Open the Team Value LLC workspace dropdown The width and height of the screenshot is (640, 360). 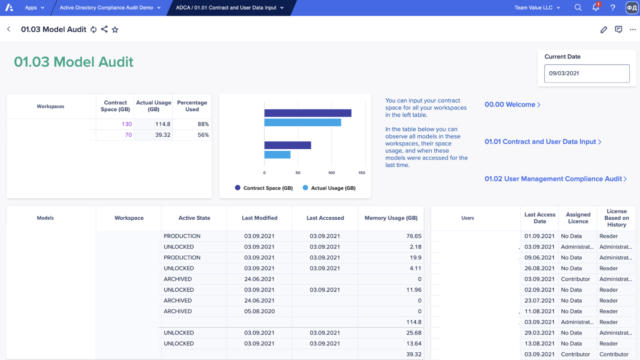(537, 8)
